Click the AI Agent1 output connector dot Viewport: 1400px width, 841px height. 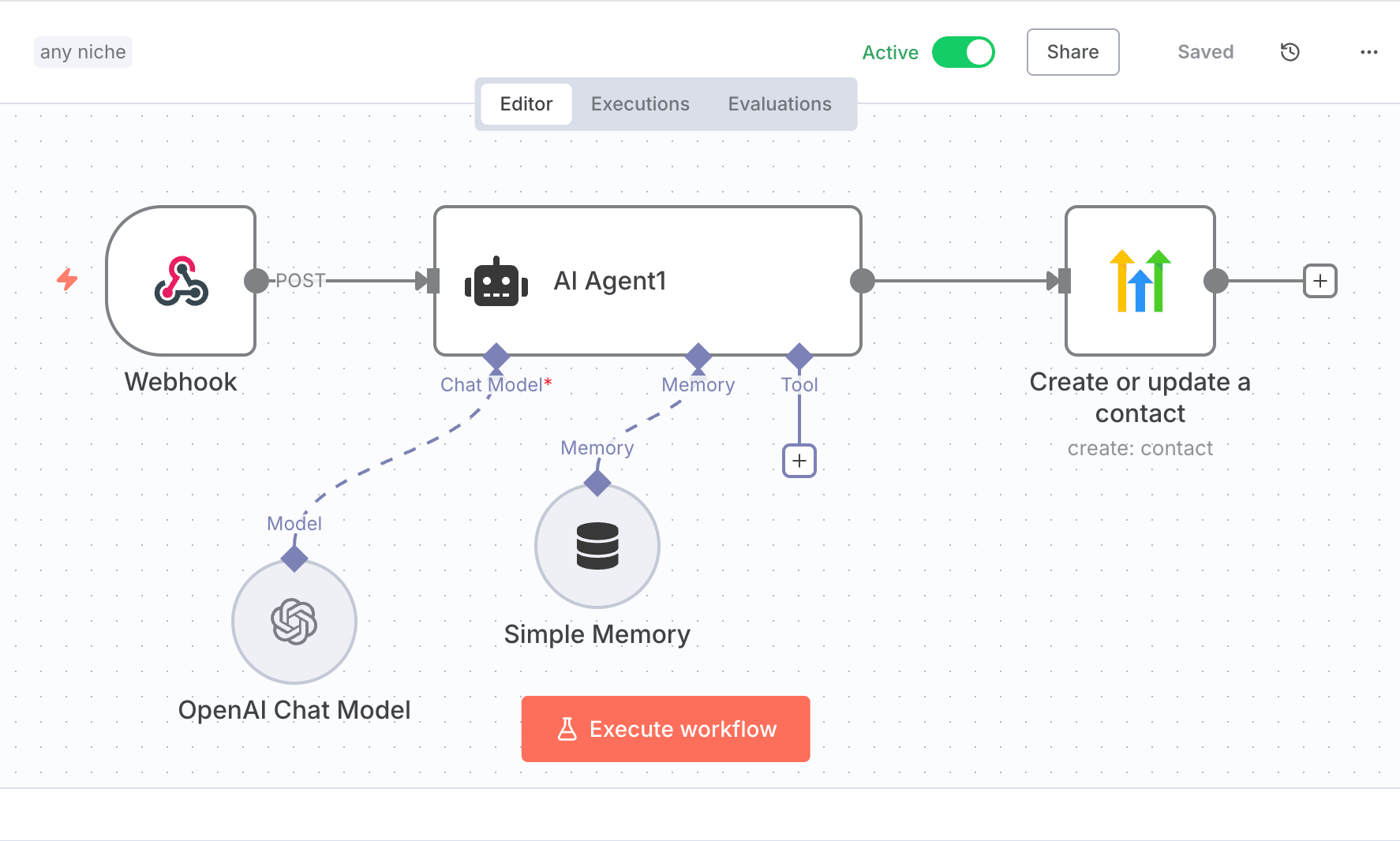coord(863,281)
